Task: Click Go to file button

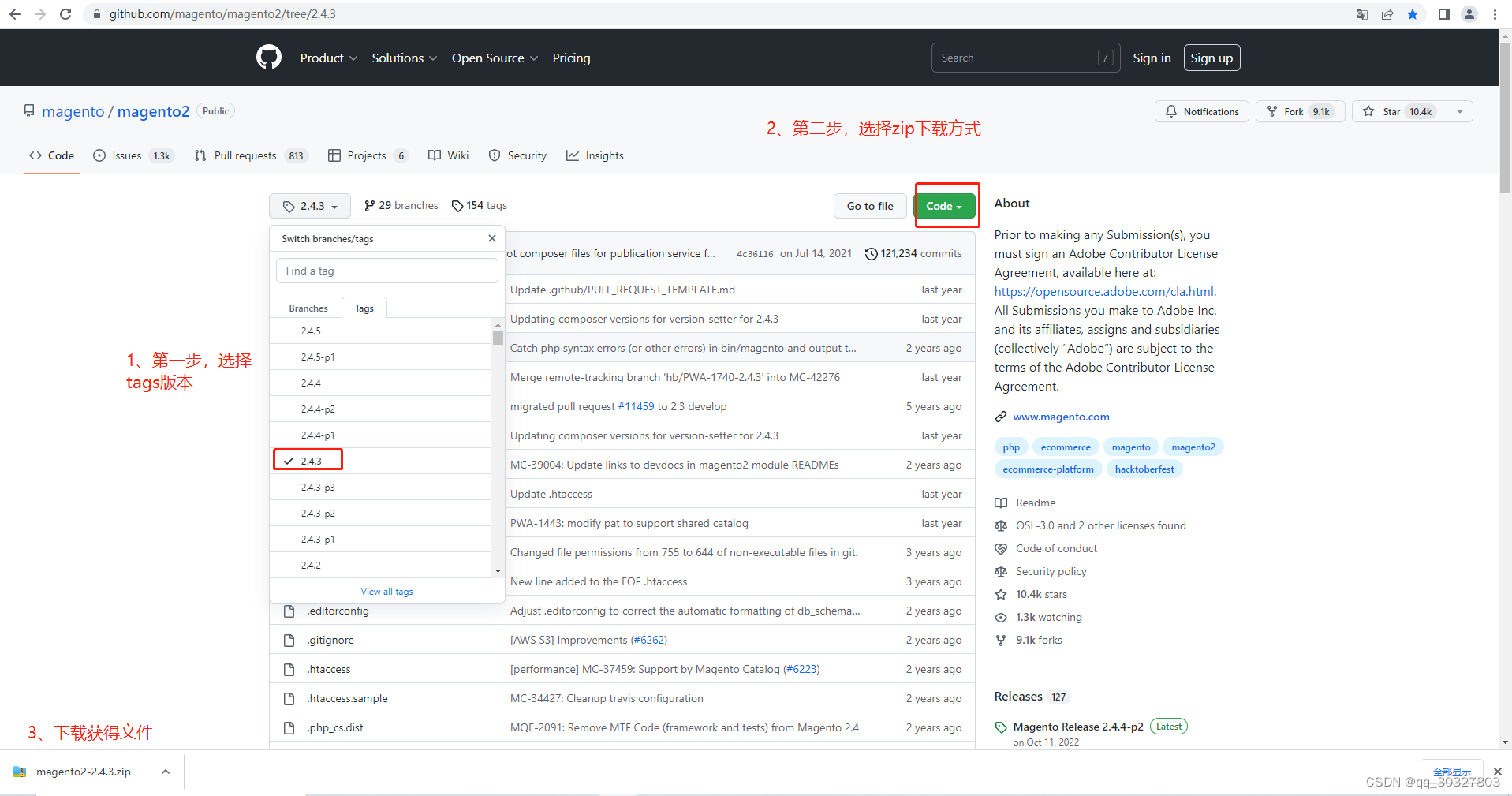Action: (x=870, y=206)
